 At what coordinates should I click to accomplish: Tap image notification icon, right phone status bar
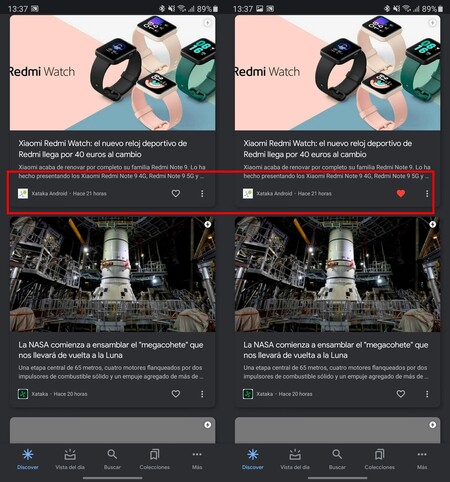pos(259,8)
